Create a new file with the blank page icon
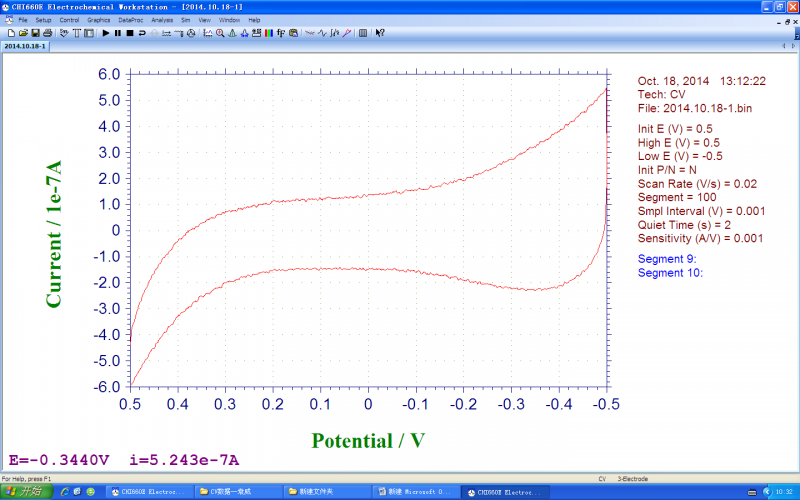This screenshot has width=800, height=500. [x=11, y=33]
